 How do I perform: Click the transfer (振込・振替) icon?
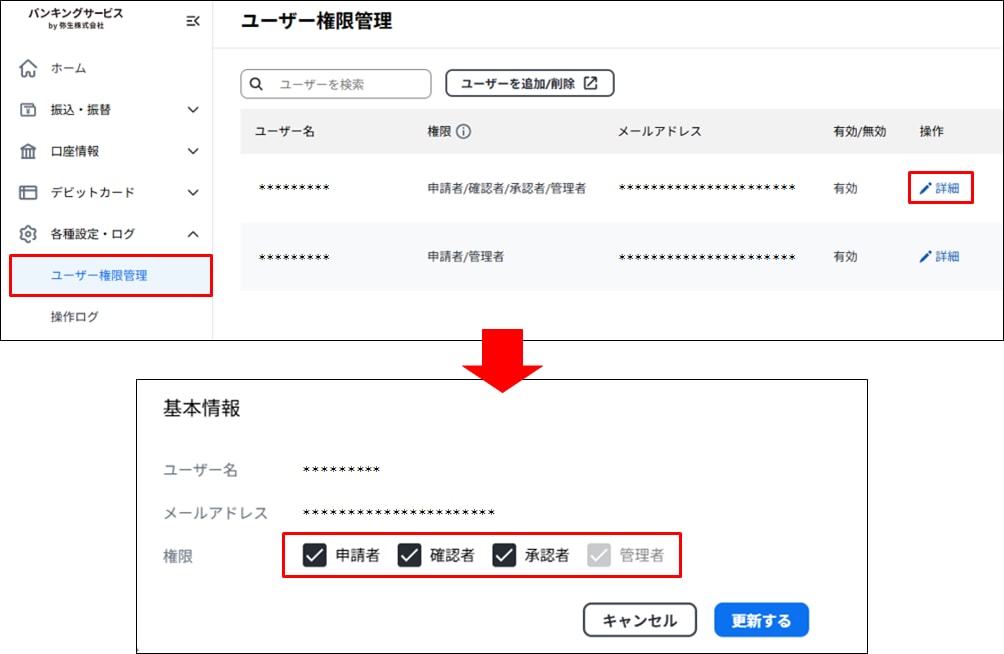[29, 110]
